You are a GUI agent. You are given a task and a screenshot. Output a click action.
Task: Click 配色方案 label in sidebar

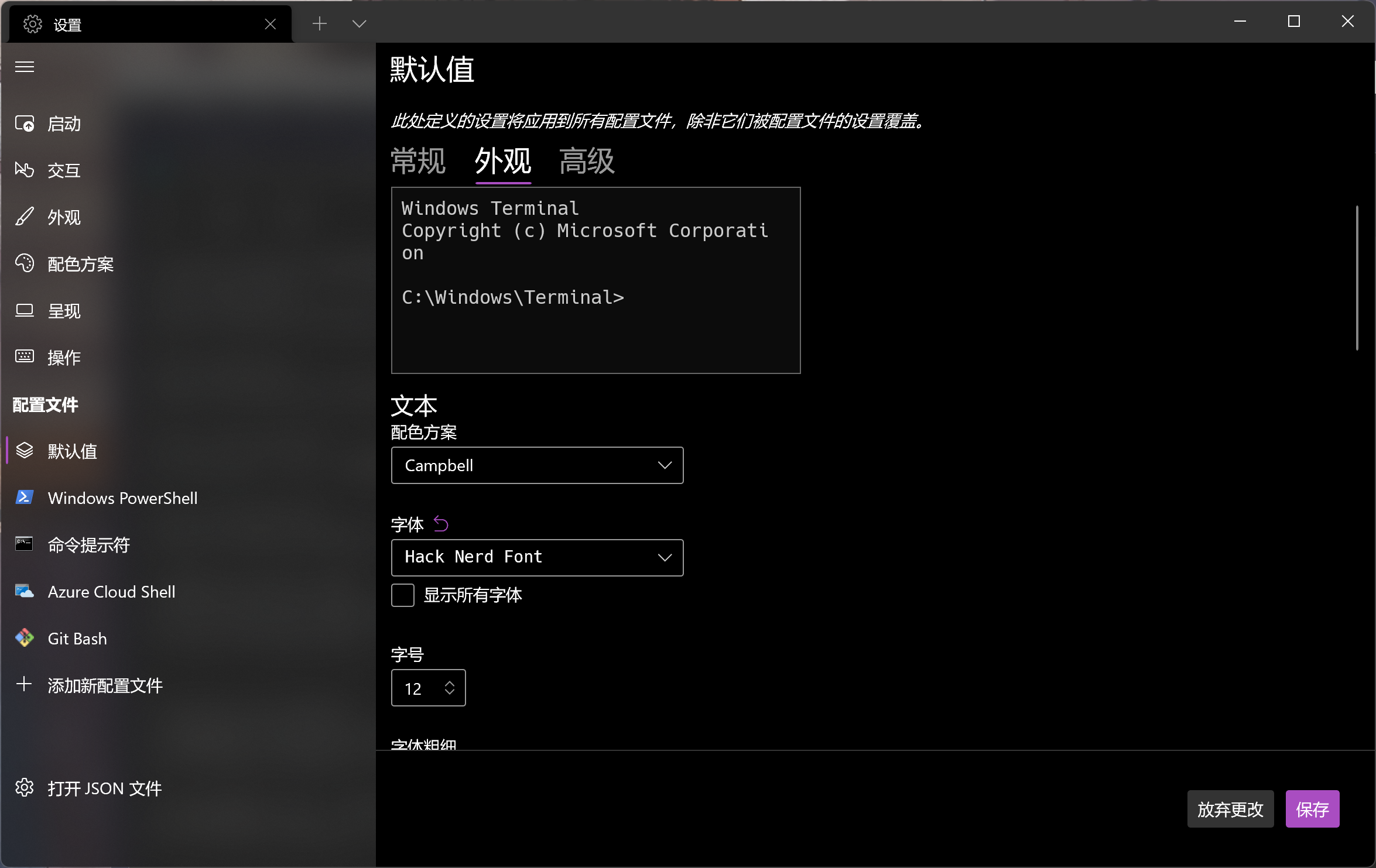tap(80, 264)
